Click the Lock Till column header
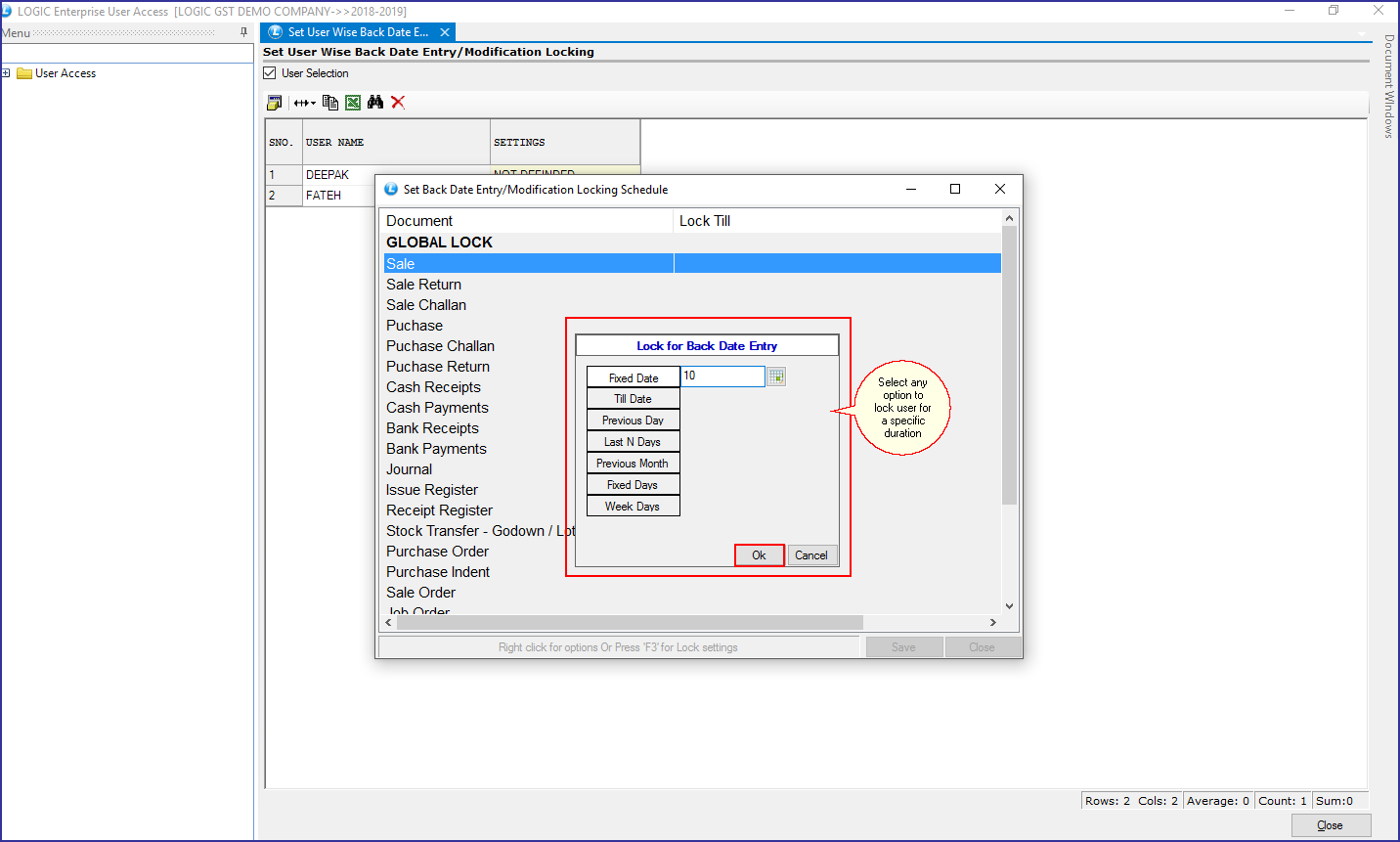The height and width of the screenshot is (842, 1400). point(838,221)
